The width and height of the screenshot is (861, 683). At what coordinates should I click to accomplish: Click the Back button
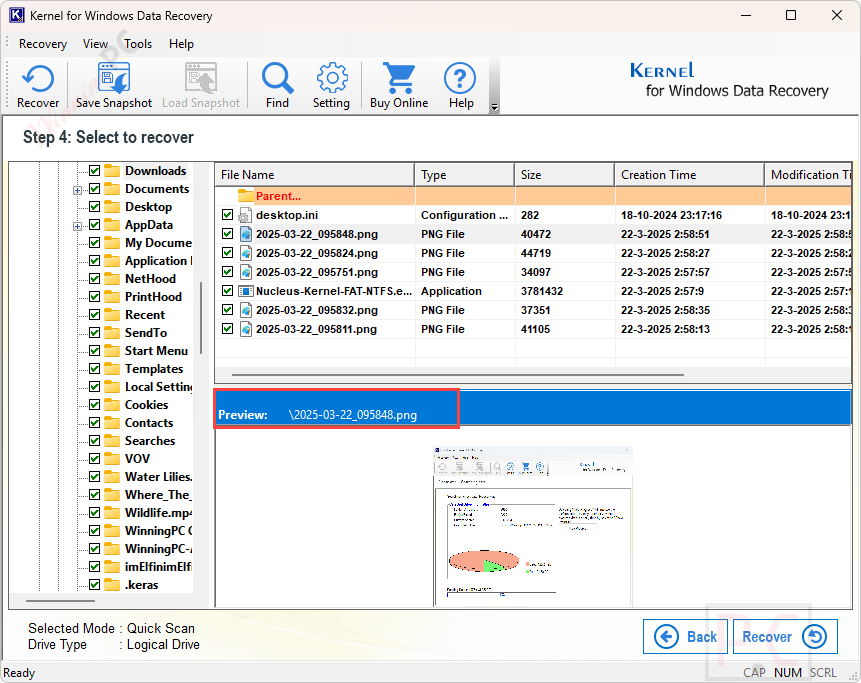(x=685, y=637)
